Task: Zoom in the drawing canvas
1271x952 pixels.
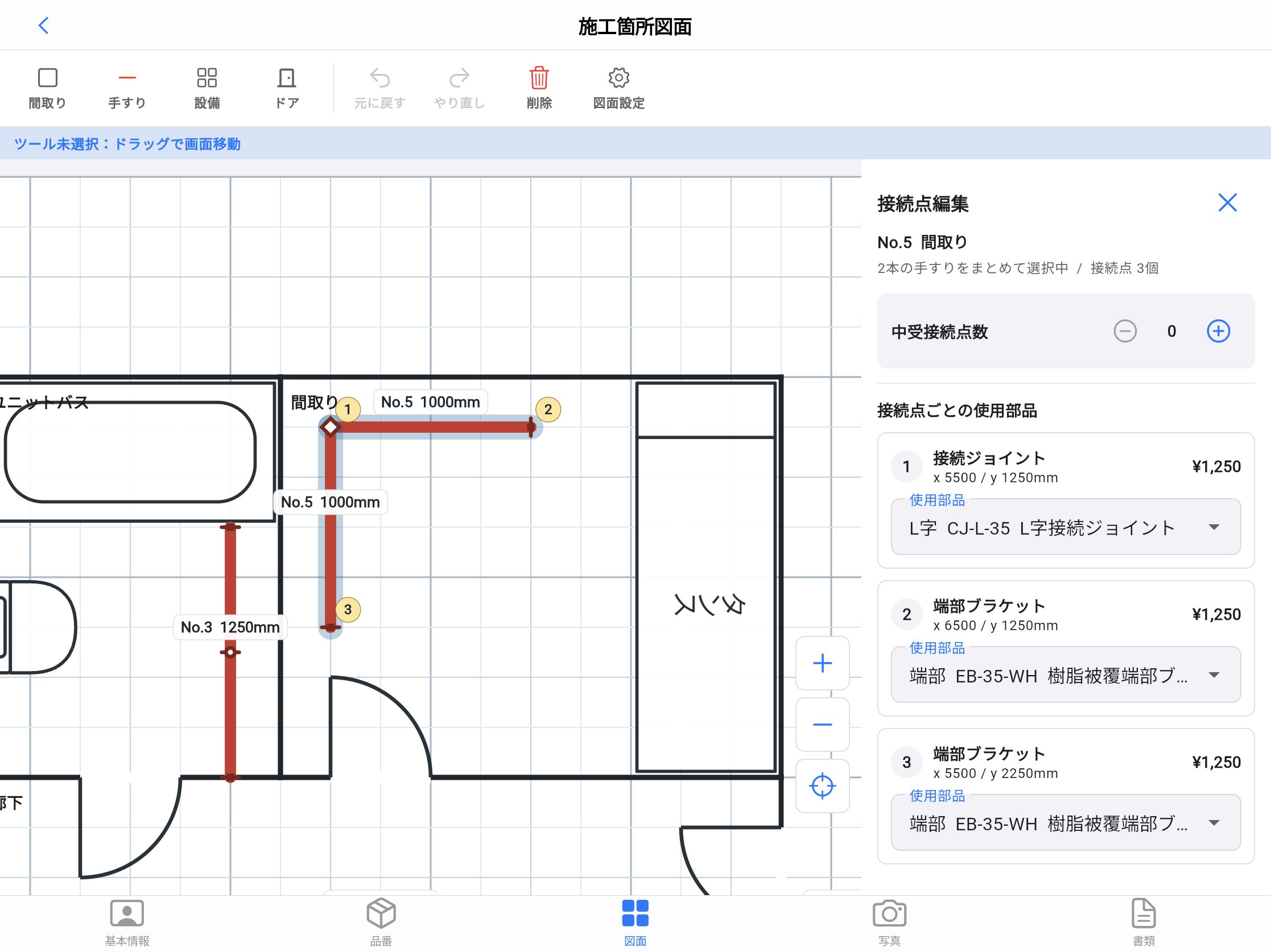Action: [822, 663]
